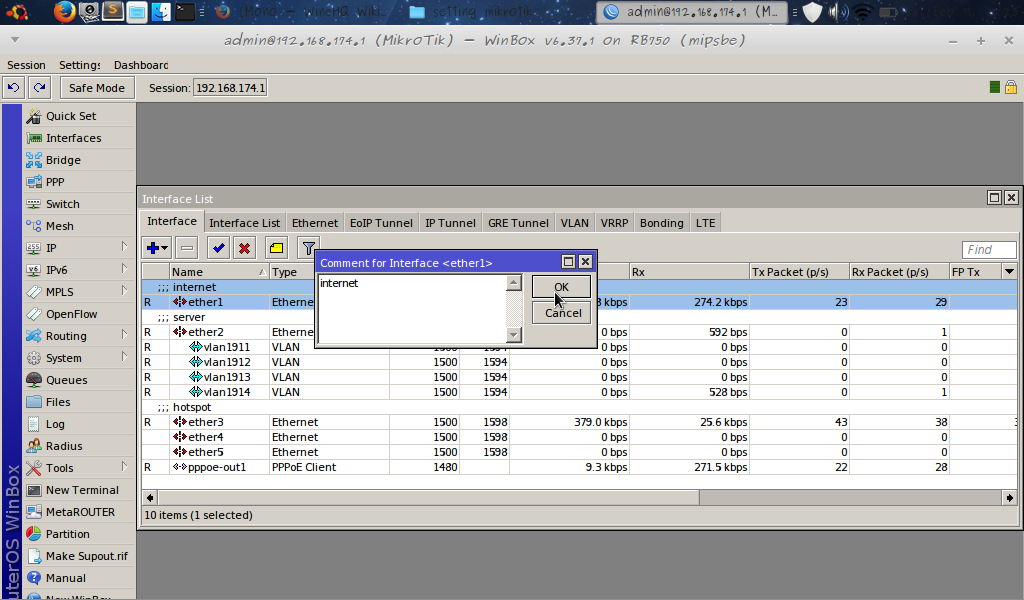Cancel the comment dialog
1024x600 pixels.
coord(561,312)
